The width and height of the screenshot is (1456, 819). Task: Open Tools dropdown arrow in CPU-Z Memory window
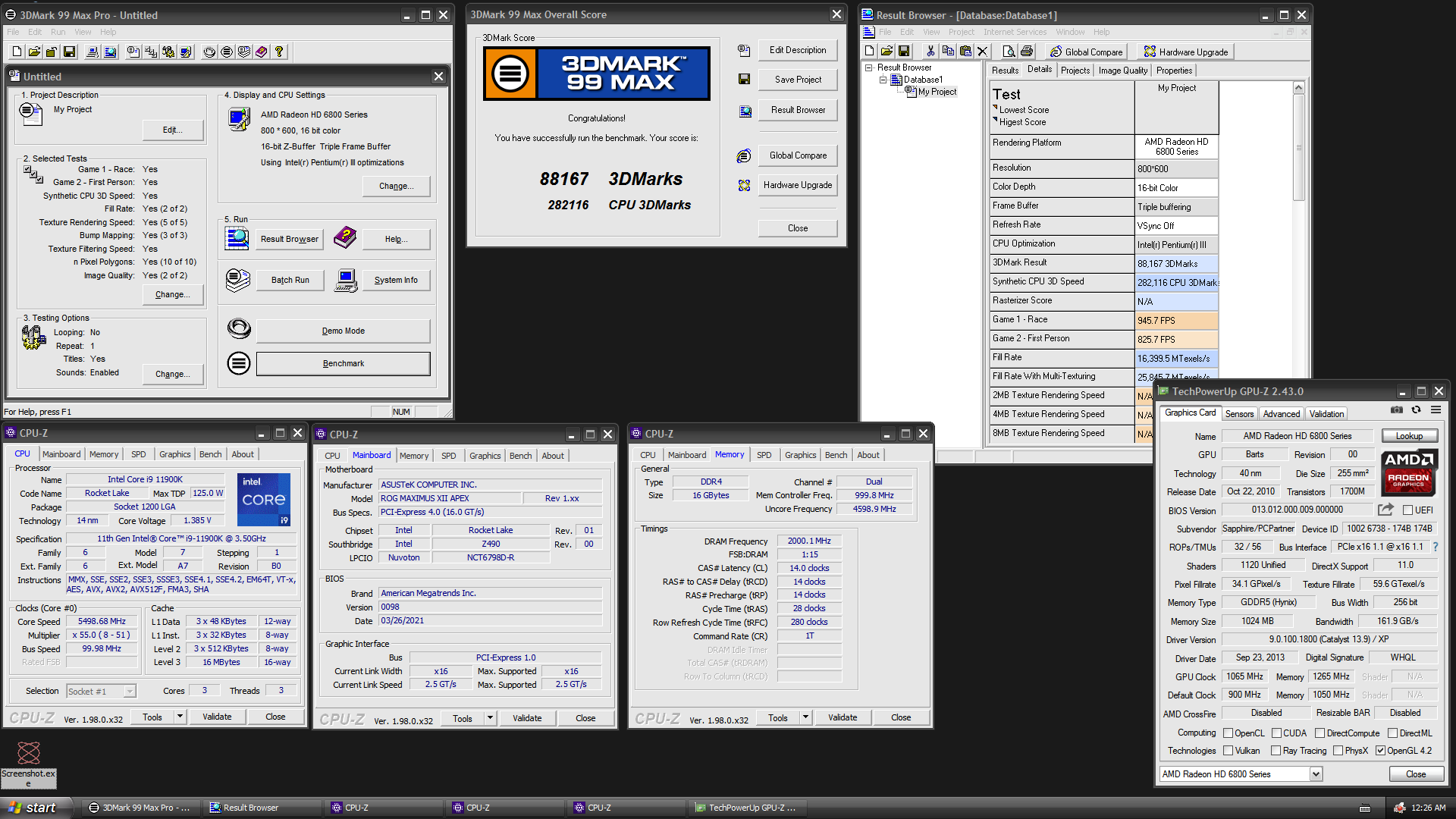click(x=805, y=717)
